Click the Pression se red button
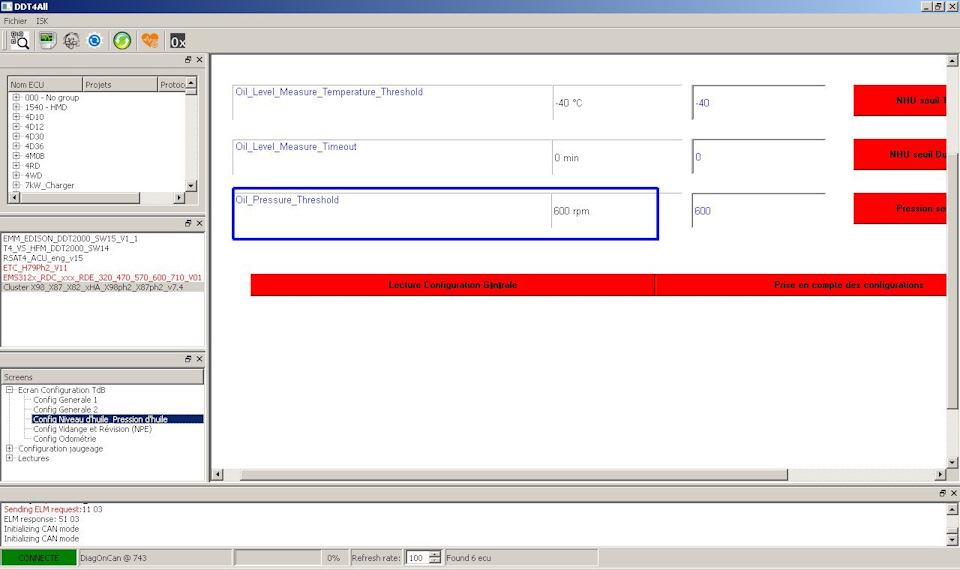The width and height of the screenshot is (960, 570). click(x=899, y=208)
